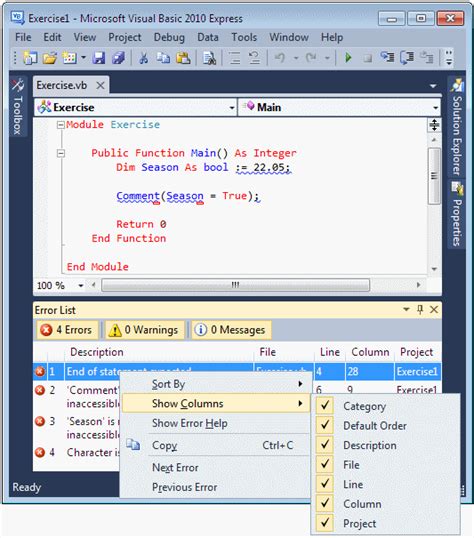The height and width of the screenshot is (538, 474).
Task: Choose Previous Error in context menu
Action: coord(216,487)
